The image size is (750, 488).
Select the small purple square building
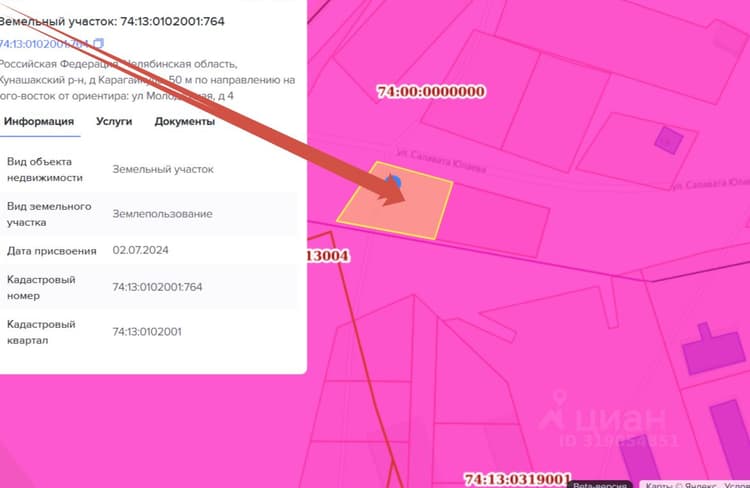(668, 140)
